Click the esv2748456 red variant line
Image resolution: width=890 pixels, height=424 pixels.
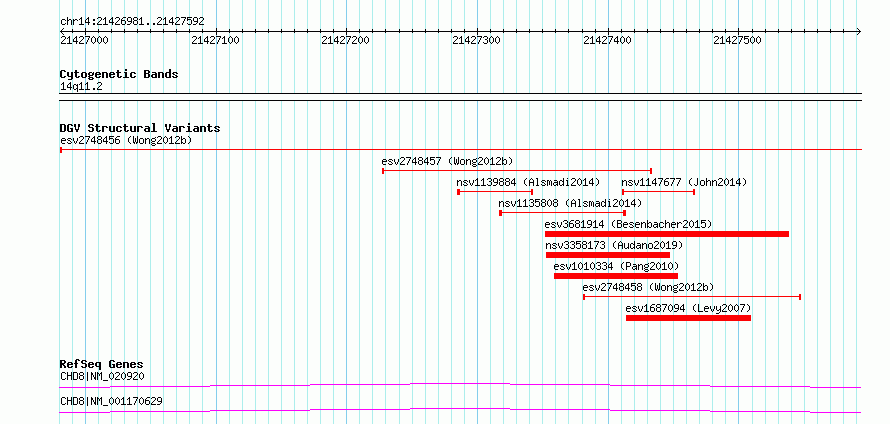[461, 150]
